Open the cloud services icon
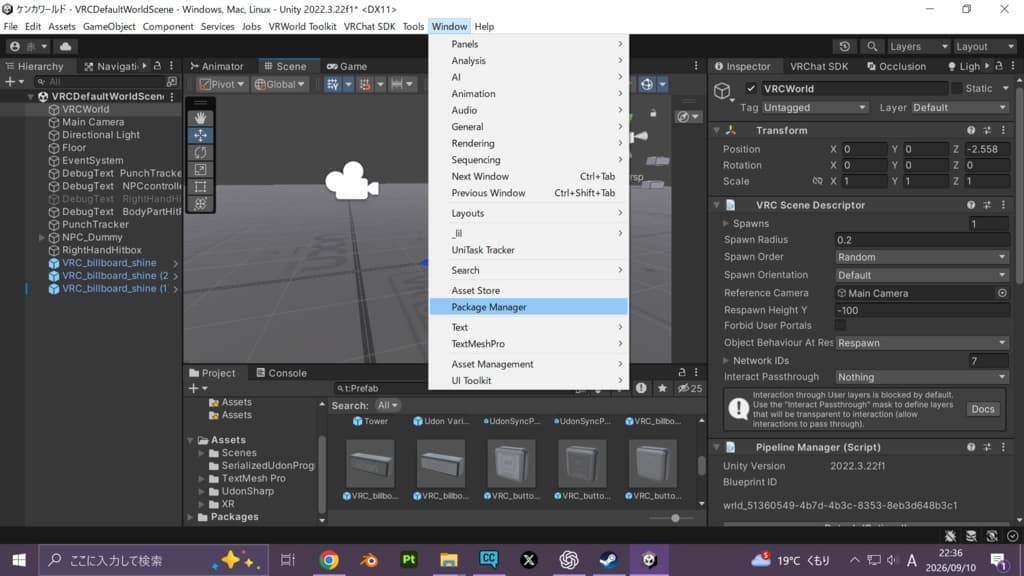The width and height of the screenshot is (1024, 576). coord(65,46)
